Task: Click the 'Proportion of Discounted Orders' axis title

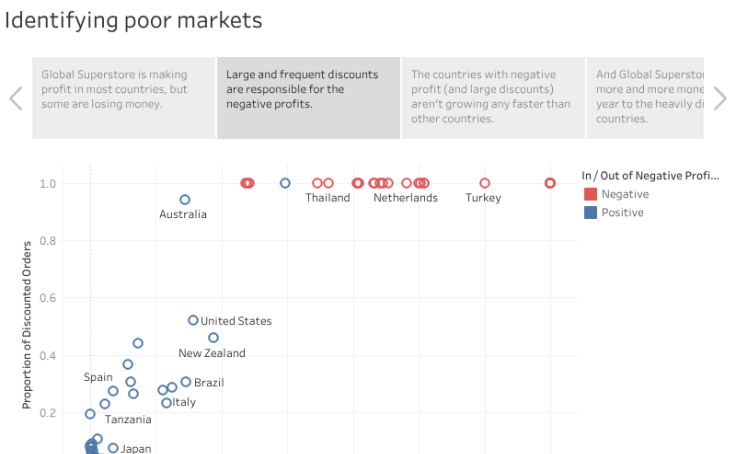Action: [28, 325]
